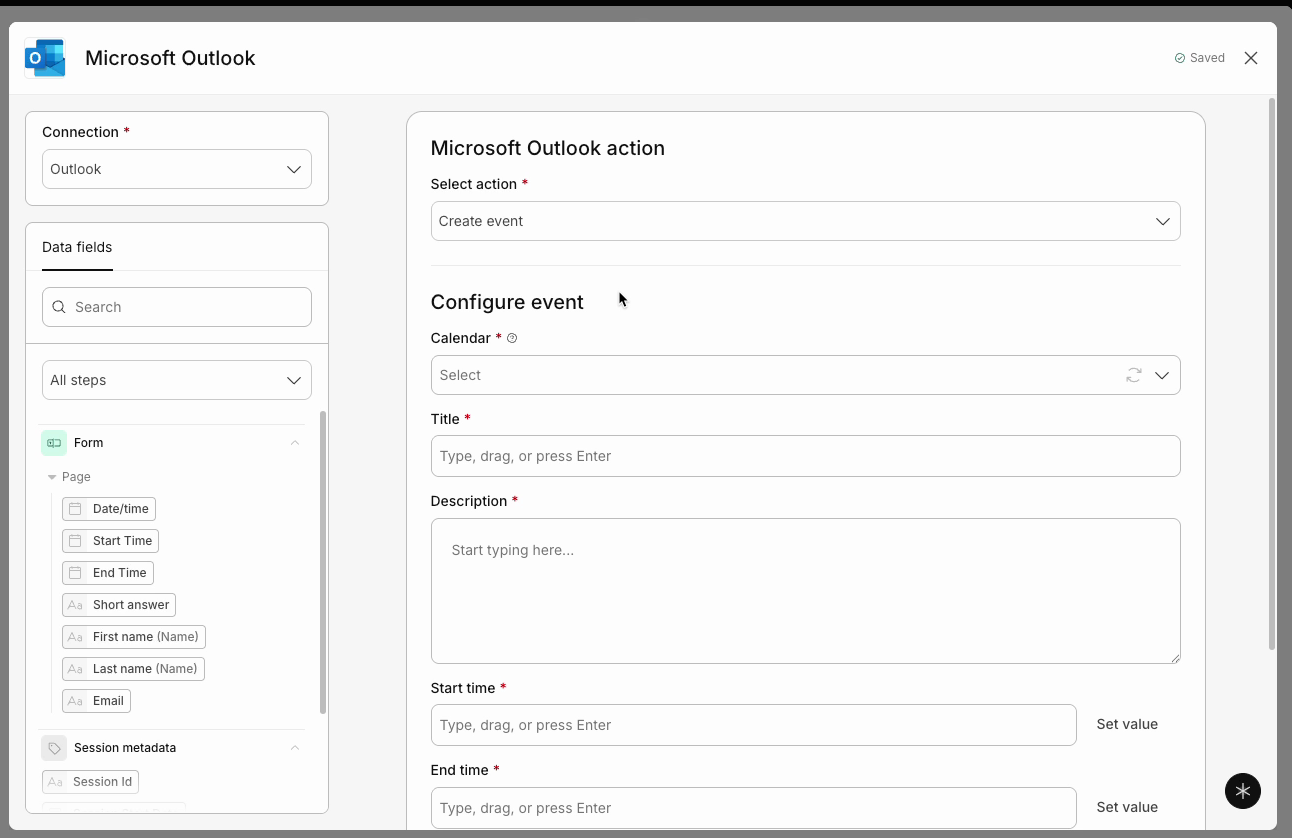Open the Connection dropdown showing Outlook

tap(177, 169)
